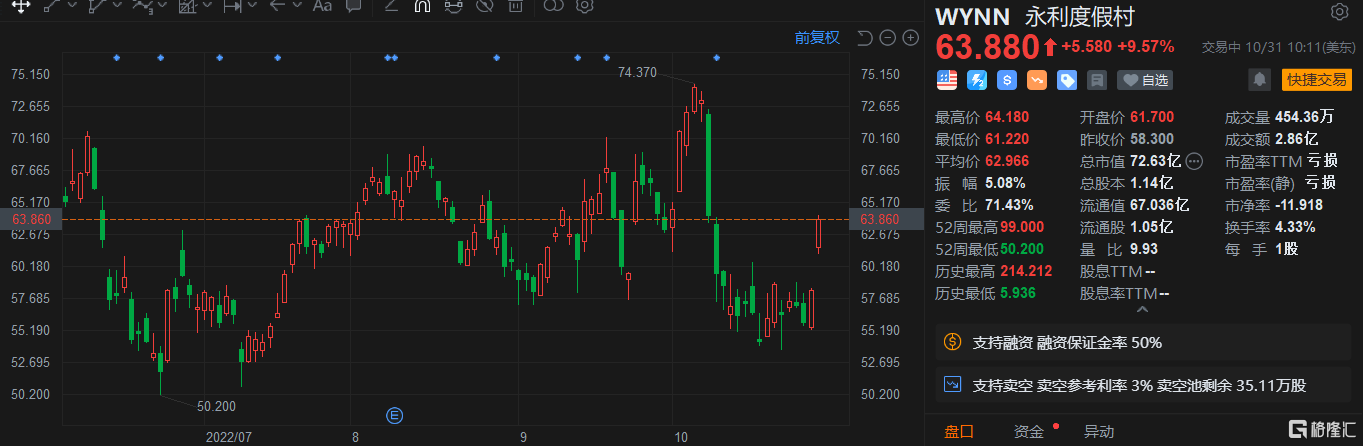1363x446 pixels.
Task: Click the overlapping circles compare icon
Action: click(x=553, y=6)
